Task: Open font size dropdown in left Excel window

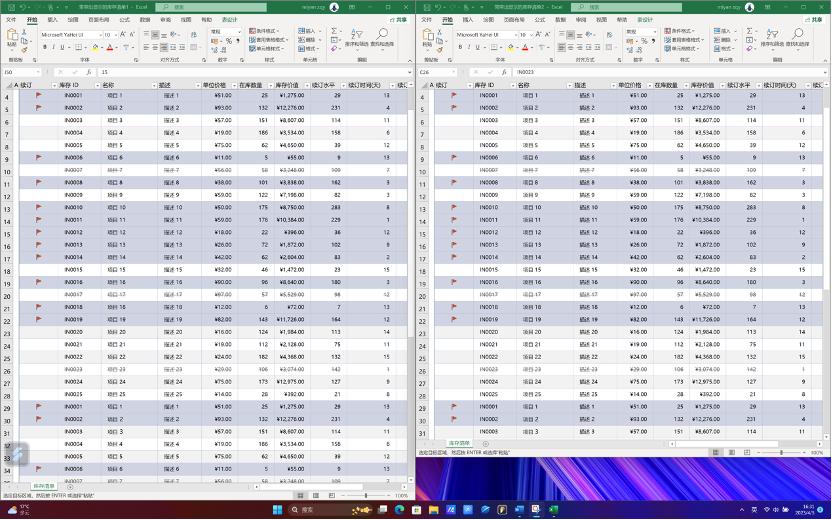Action: pyautogui.click(x=115, y=34)
